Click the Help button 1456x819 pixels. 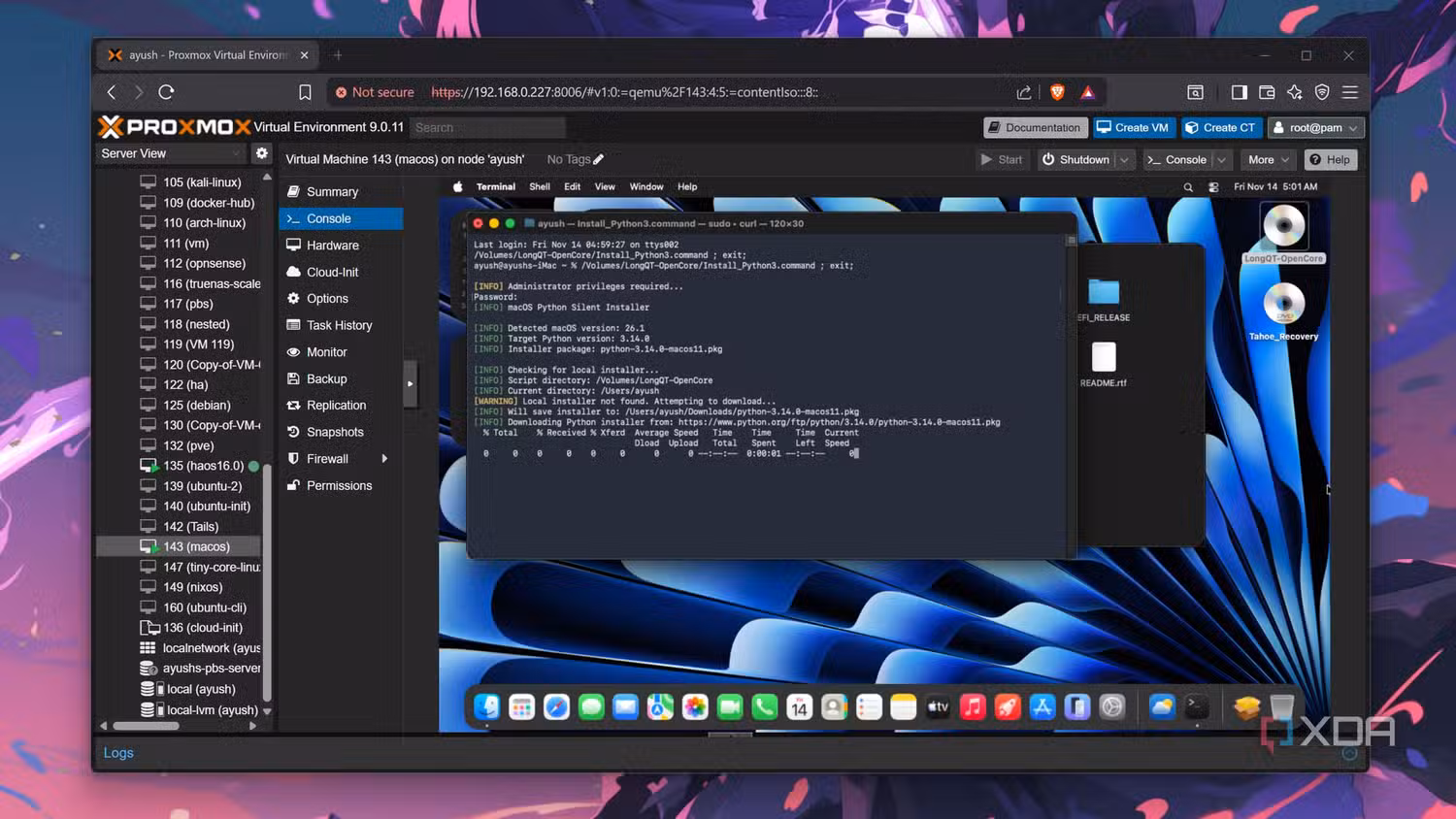pos(1330,160)
